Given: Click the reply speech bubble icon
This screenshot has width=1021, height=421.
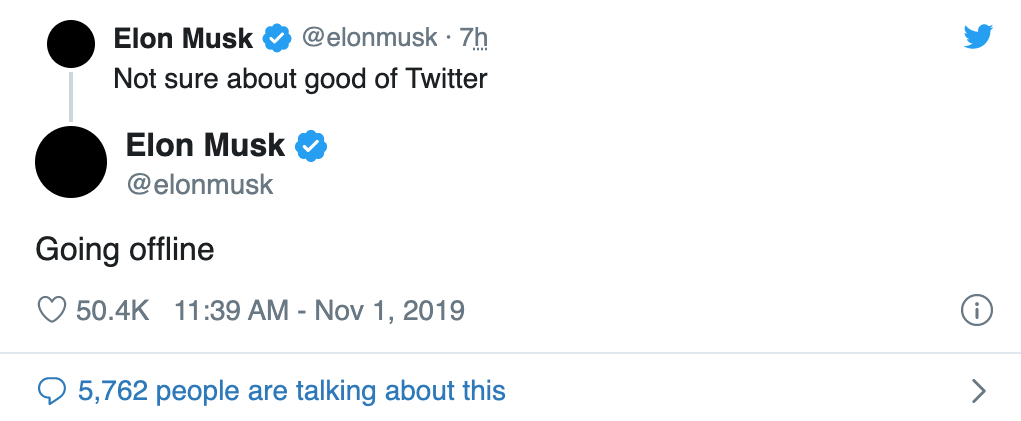Looking at the screenshot, I should click(50, 390).
